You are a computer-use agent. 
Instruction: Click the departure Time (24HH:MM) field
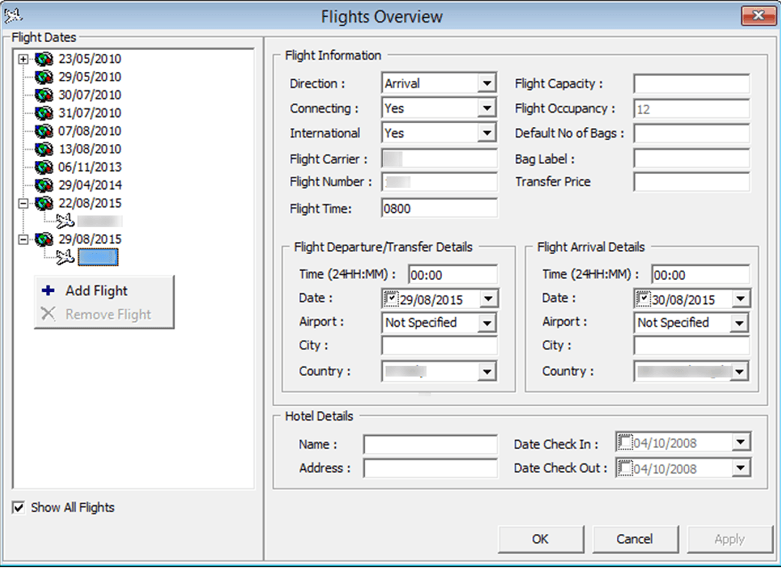(x=453, y=275)
